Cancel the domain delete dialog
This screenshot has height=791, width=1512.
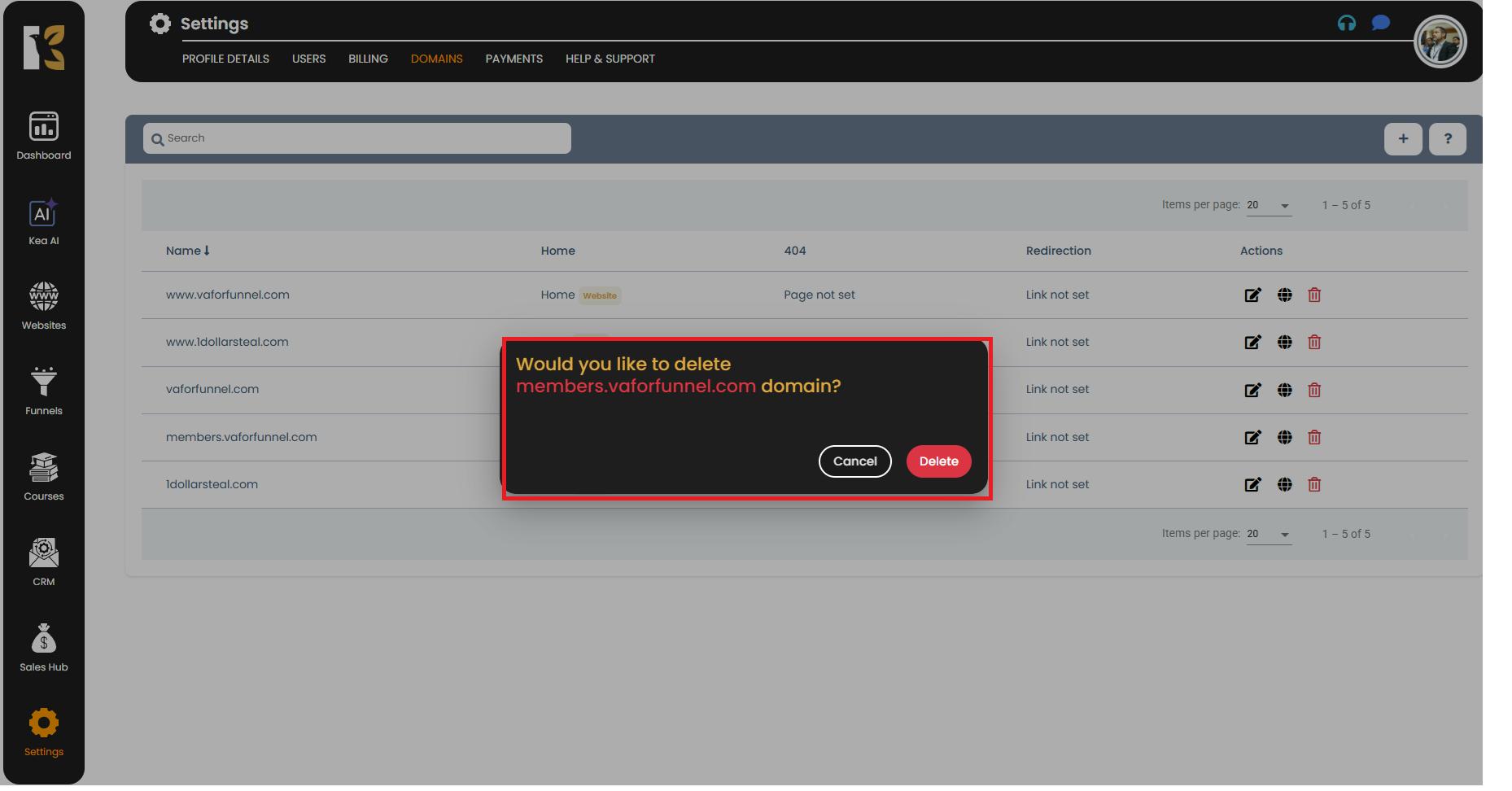[x=854, y=461]
